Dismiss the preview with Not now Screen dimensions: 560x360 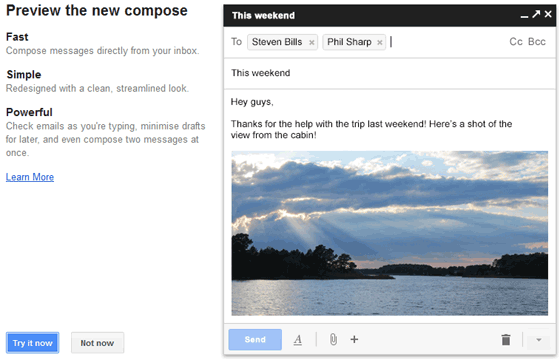click(97, 343)
